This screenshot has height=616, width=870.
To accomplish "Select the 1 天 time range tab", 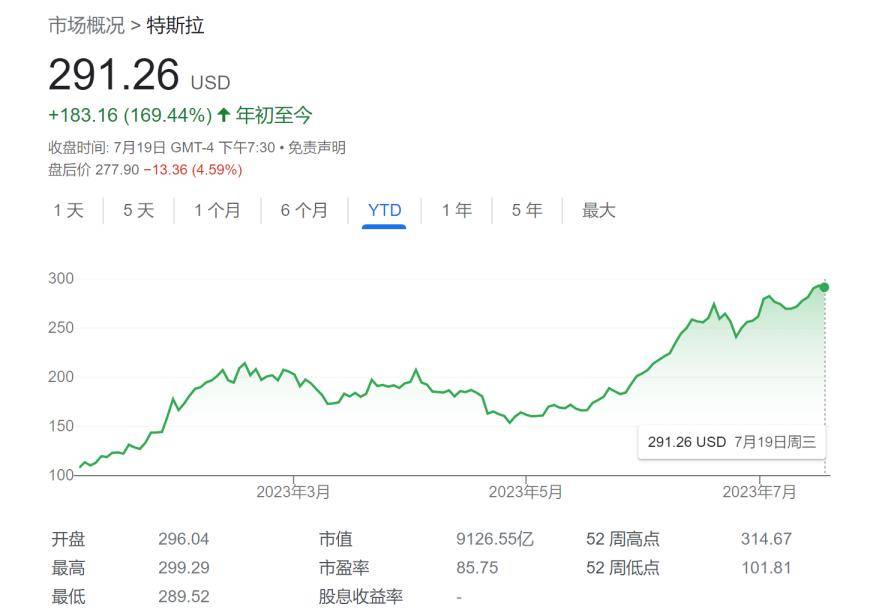I will pyautogui.click(x=69, y=210).
